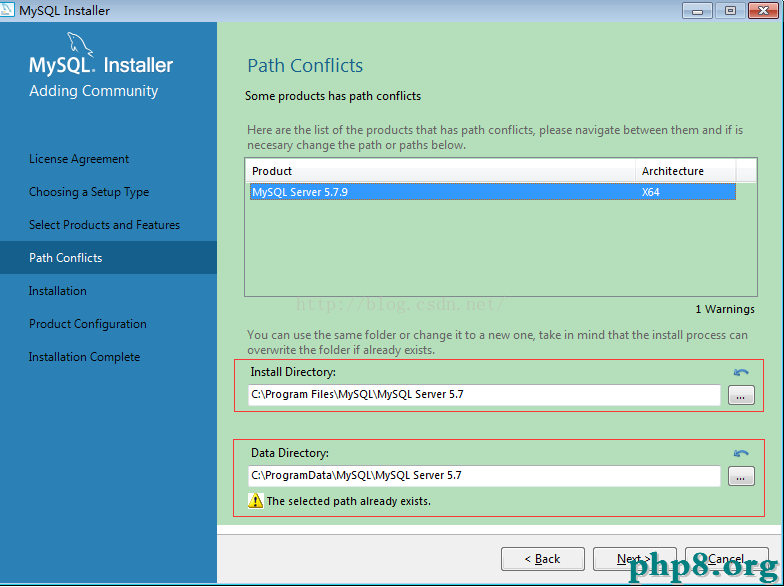
Task: Open Select Products and Features step
Action: [x=104, y=225]
